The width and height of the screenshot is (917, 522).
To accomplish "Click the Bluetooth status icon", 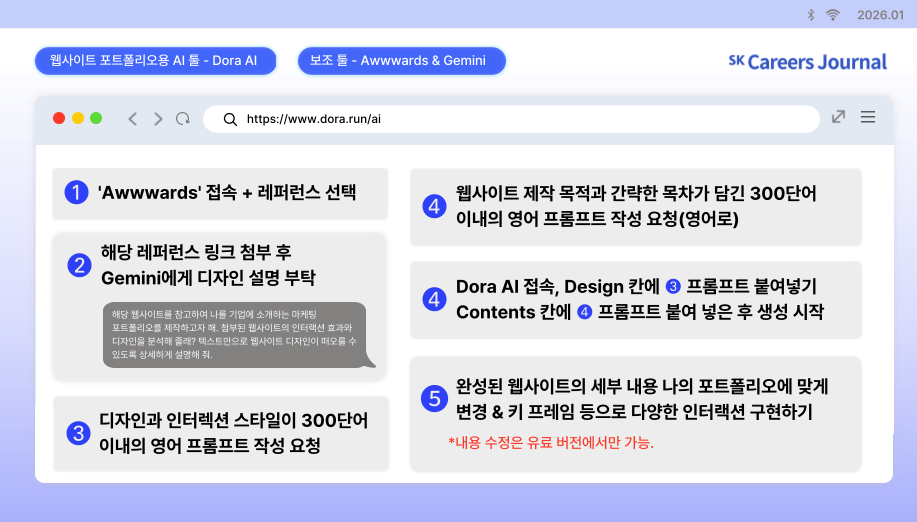I will pos(811,15).
